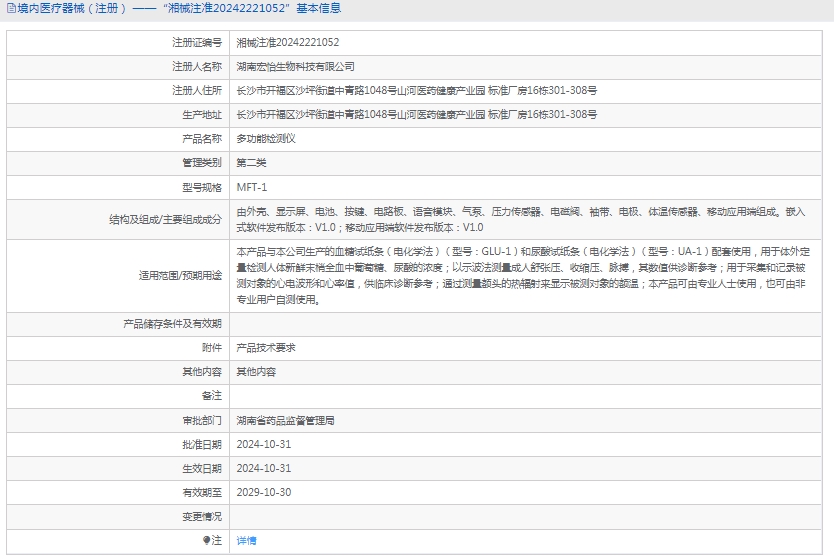Click registrant name 湖南宏怡生物科技有限公司
Screen dimensions: 834x559
coord(295,67)
